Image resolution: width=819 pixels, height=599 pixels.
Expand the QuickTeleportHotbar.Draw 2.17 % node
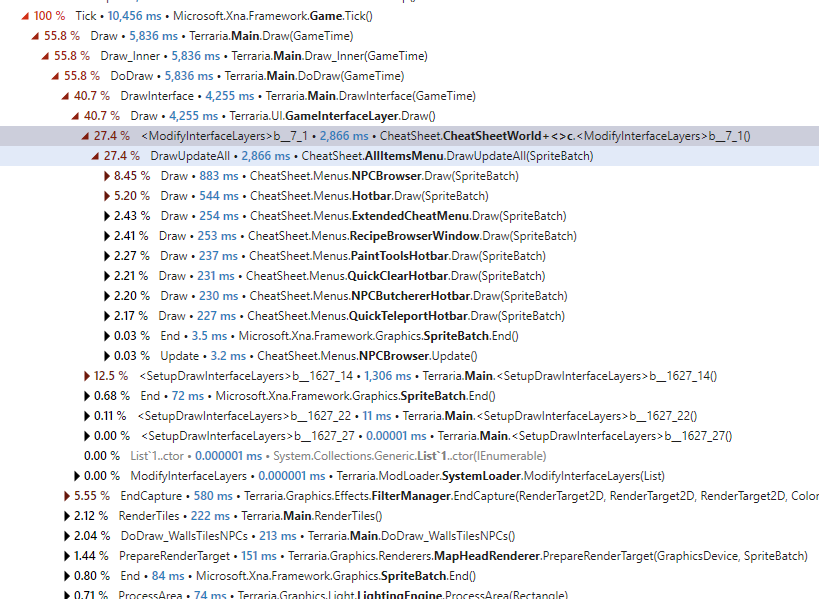pyautogui.click(x=107, y=316)
